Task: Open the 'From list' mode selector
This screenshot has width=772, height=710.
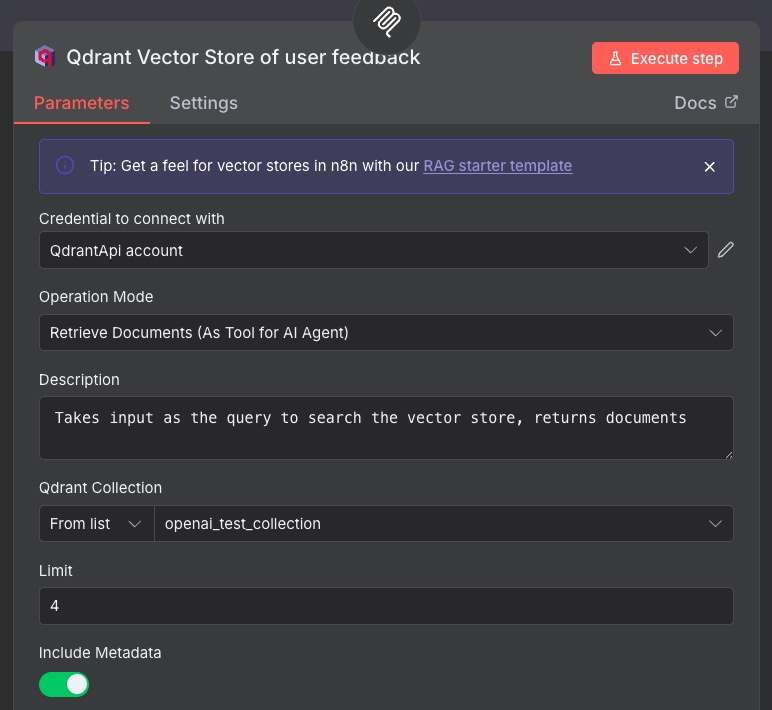Action: 96,523
